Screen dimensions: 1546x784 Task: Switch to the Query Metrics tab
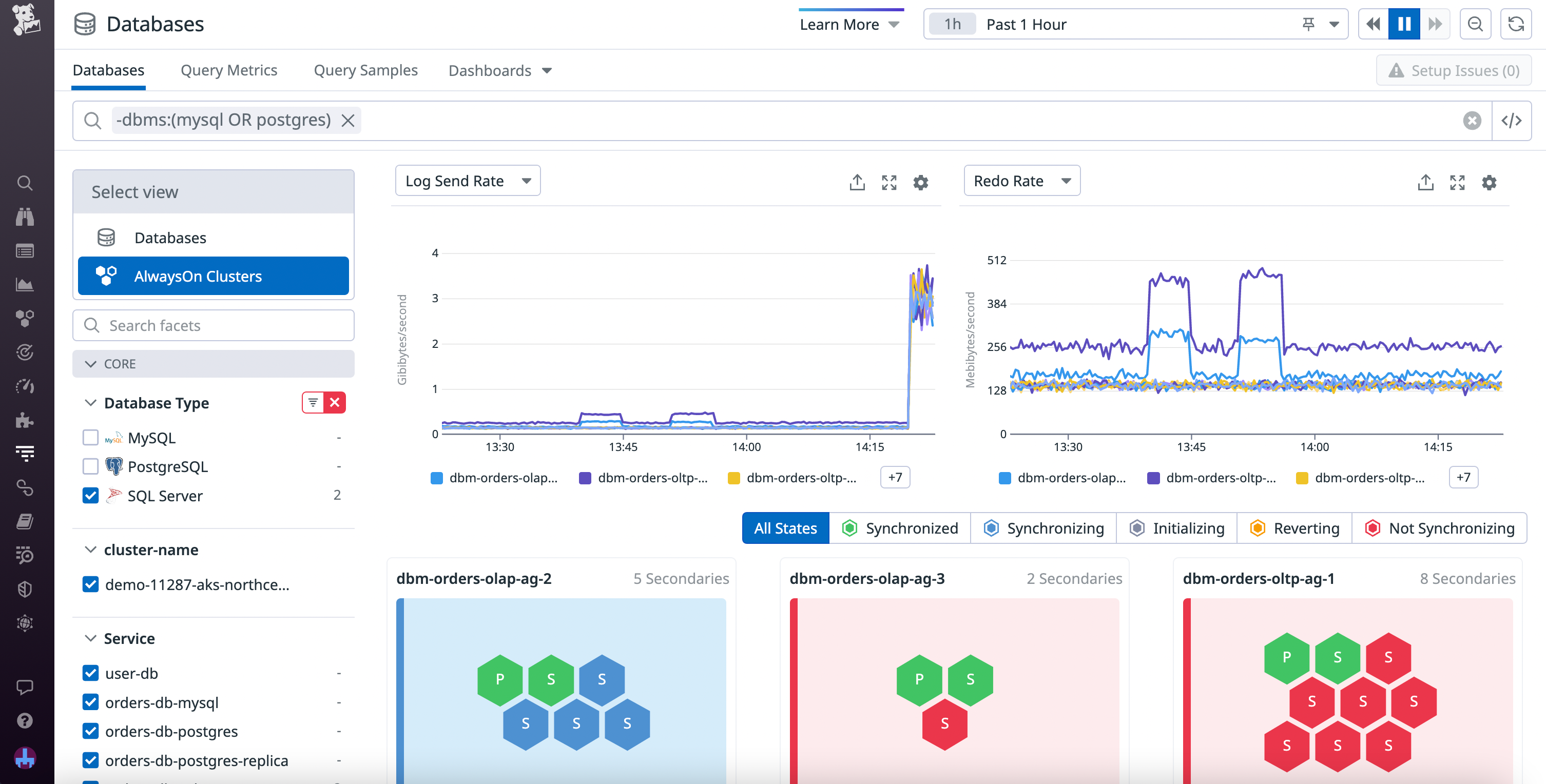(x=228, y=70)
